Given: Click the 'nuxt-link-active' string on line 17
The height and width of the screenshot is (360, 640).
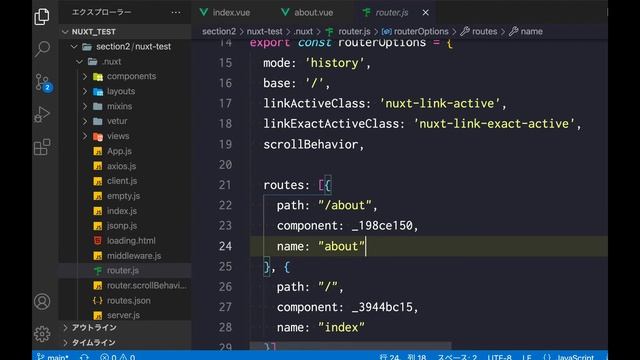Looking at the screenshot, I should click(440, 103).
